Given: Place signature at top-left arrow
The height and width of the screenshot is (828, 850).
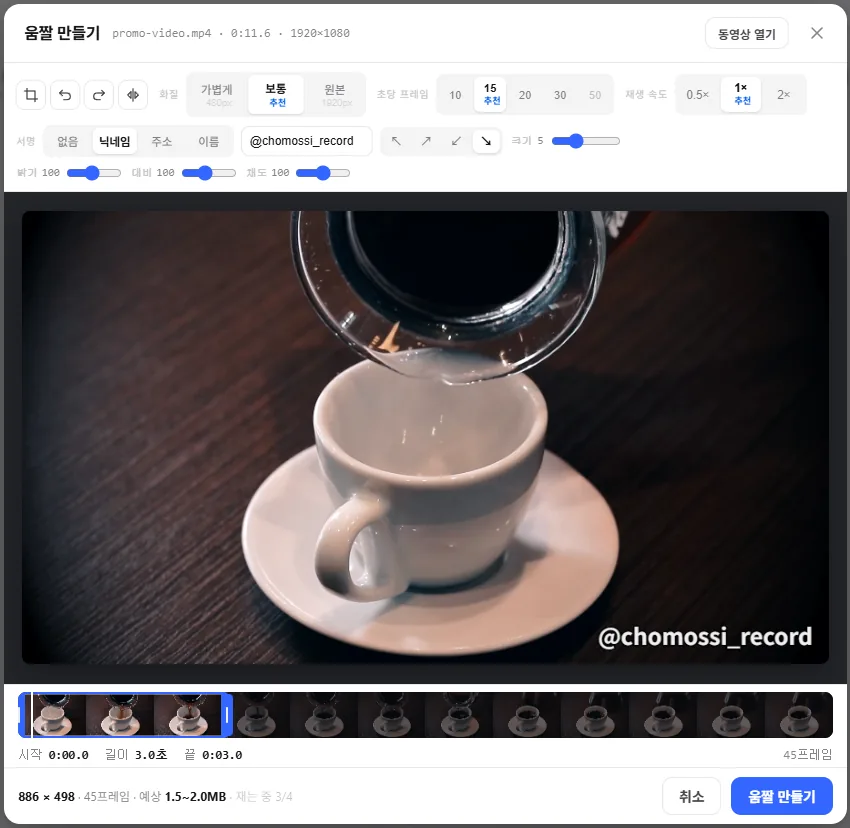Looking at the screenshot, I should 396,141.
